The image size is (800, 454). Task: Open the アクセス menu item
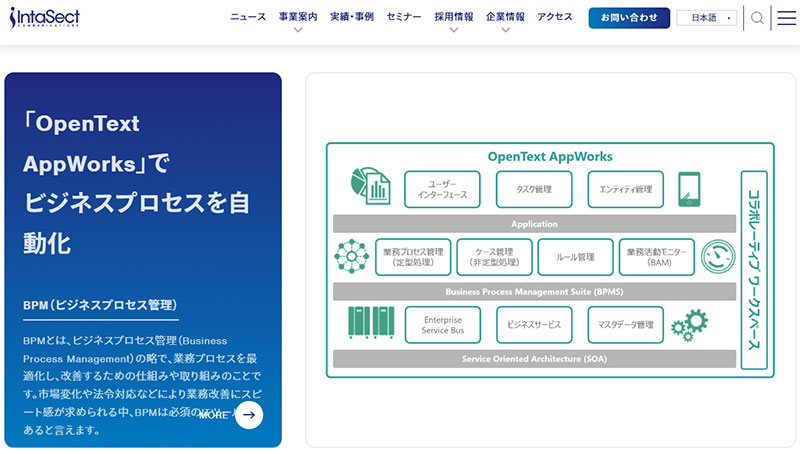pyautogui.click(x=555, y=17)
